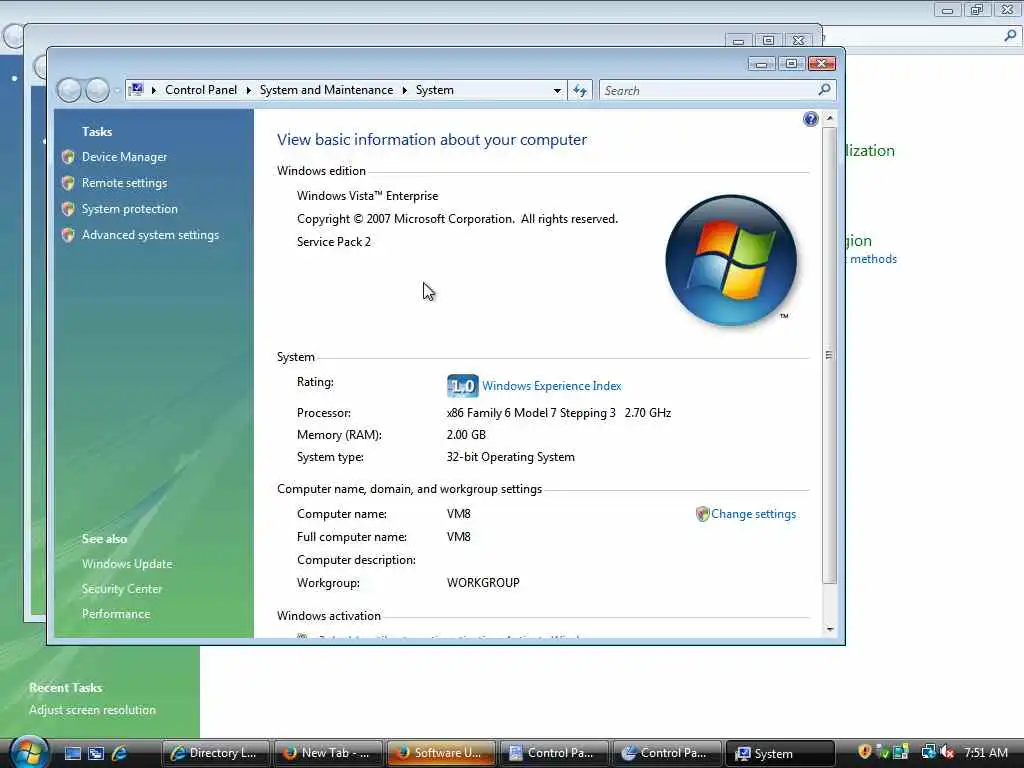Viewport: 1024px width, 768px height.
Task: Click the 2.00 GB memory value
Action: pos(466,435)
